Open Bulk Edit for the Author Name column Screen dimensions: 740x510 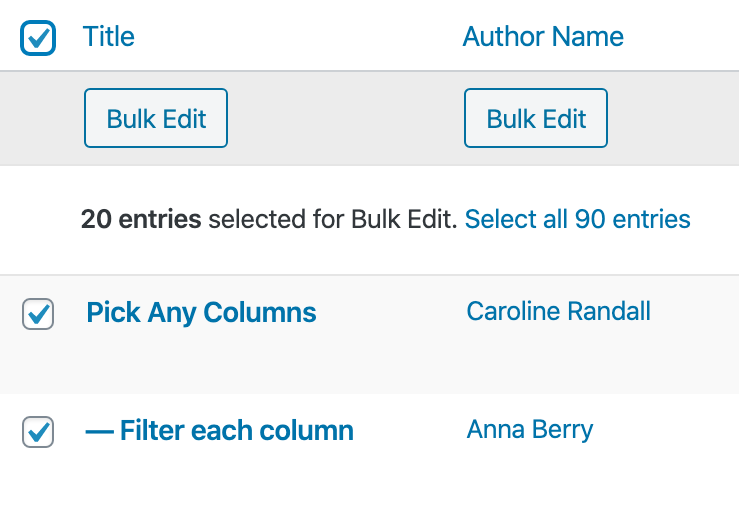pyautogui.click(x=536, y=119)
